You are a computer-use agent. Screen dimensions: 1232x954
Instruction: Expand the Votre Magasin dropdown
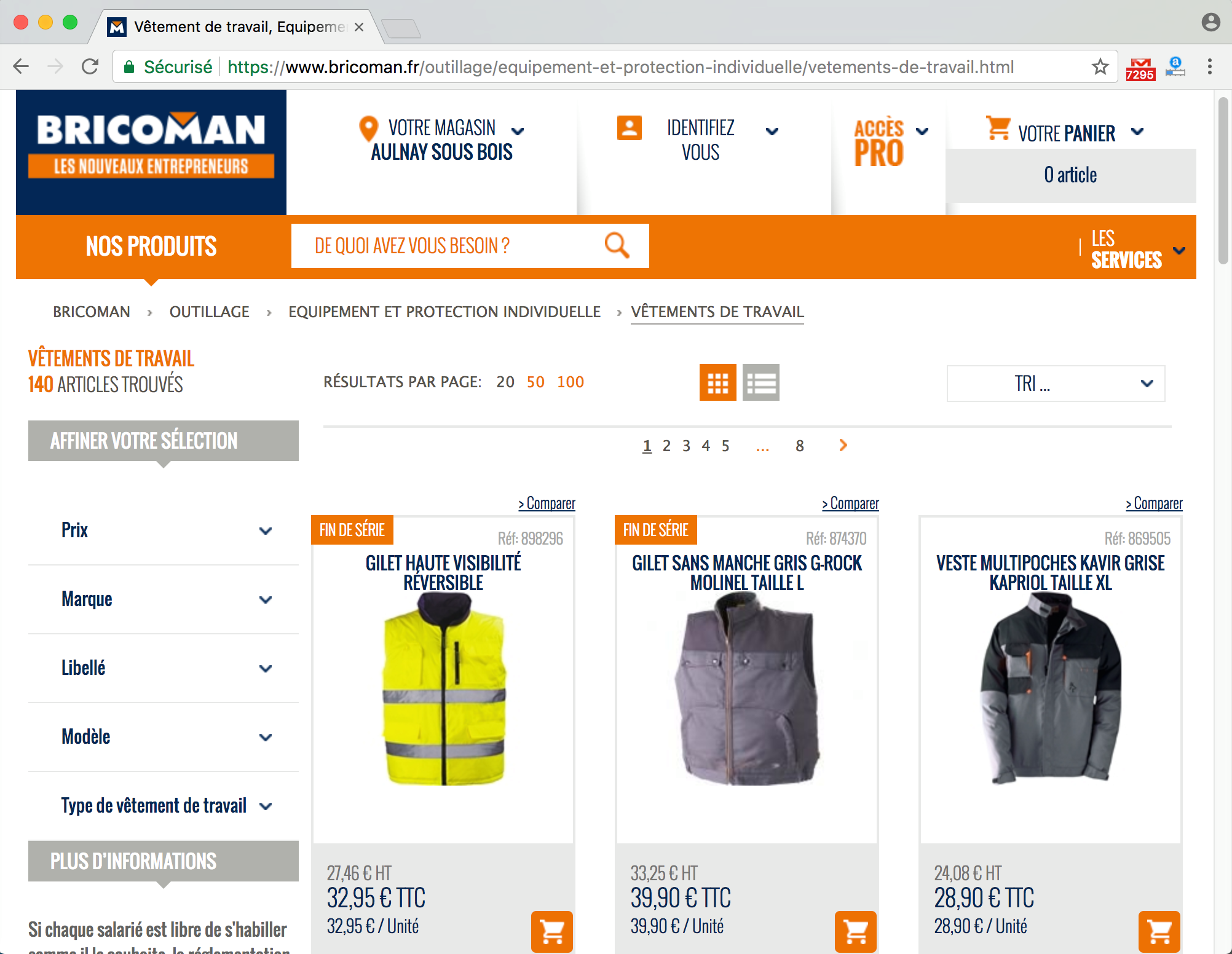click(x=518, y=131)
